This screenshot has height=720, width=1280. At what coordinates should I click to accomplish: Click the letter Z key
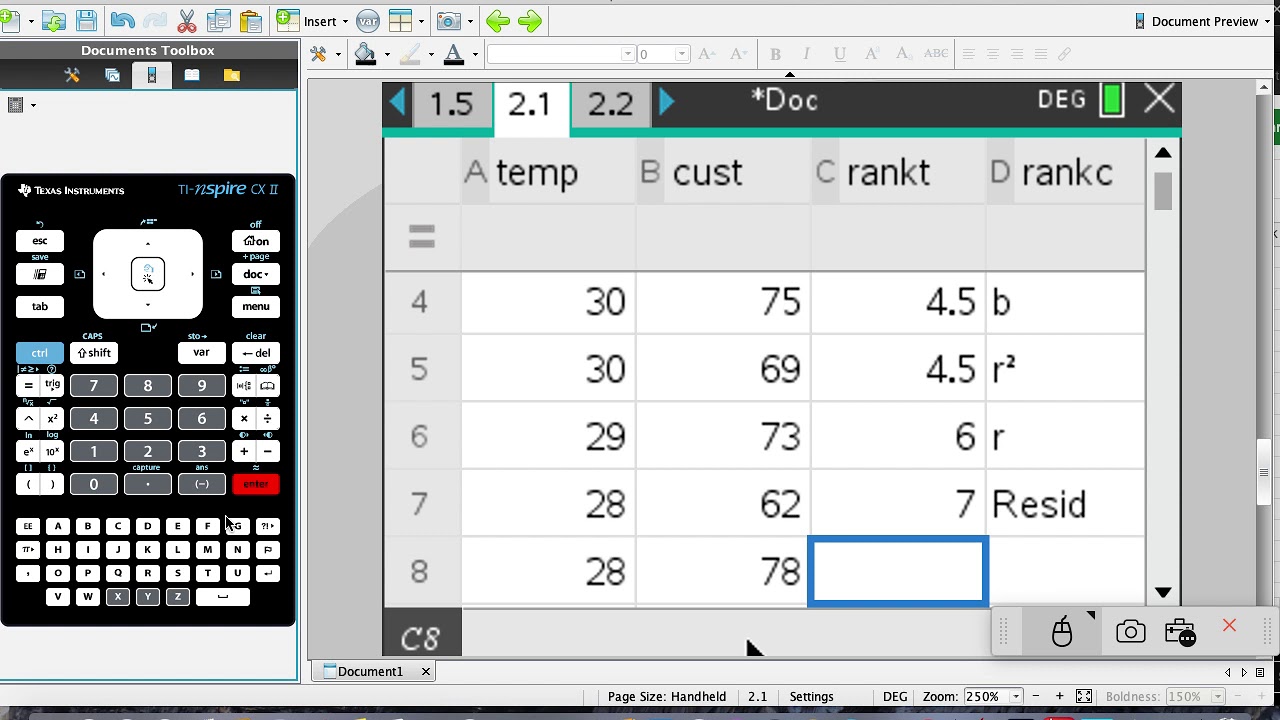177,597
